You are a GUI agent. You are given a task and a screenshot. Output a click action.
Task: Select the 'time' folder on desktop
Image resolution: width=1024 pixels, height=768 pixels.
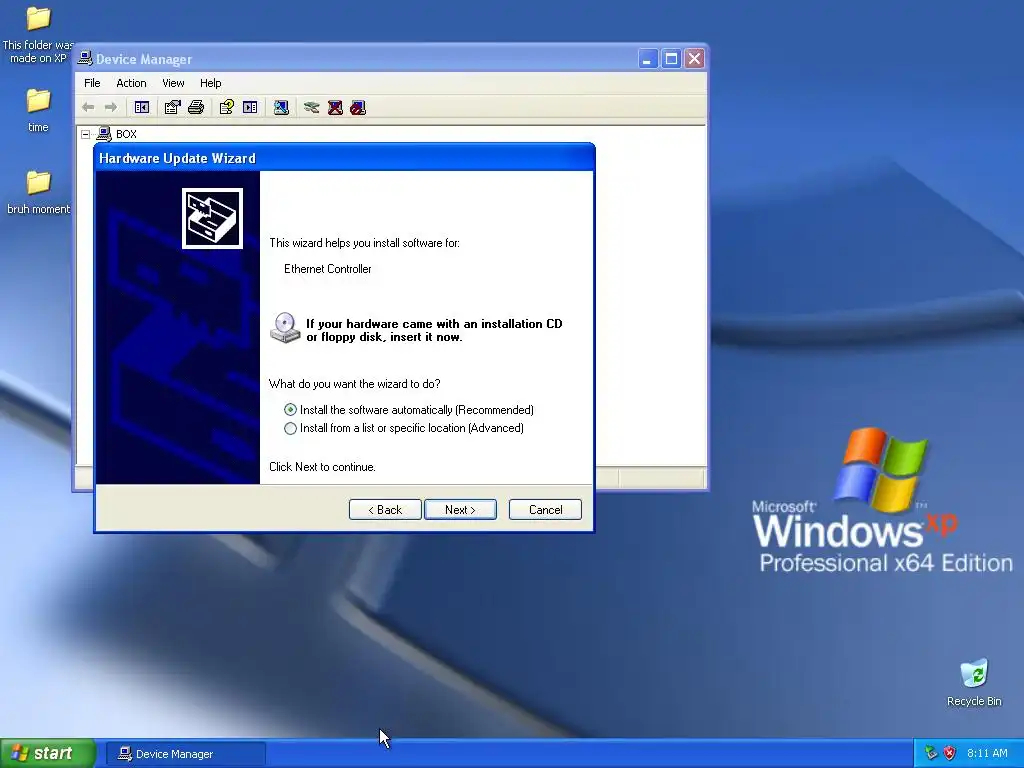(x=38, y=110)
